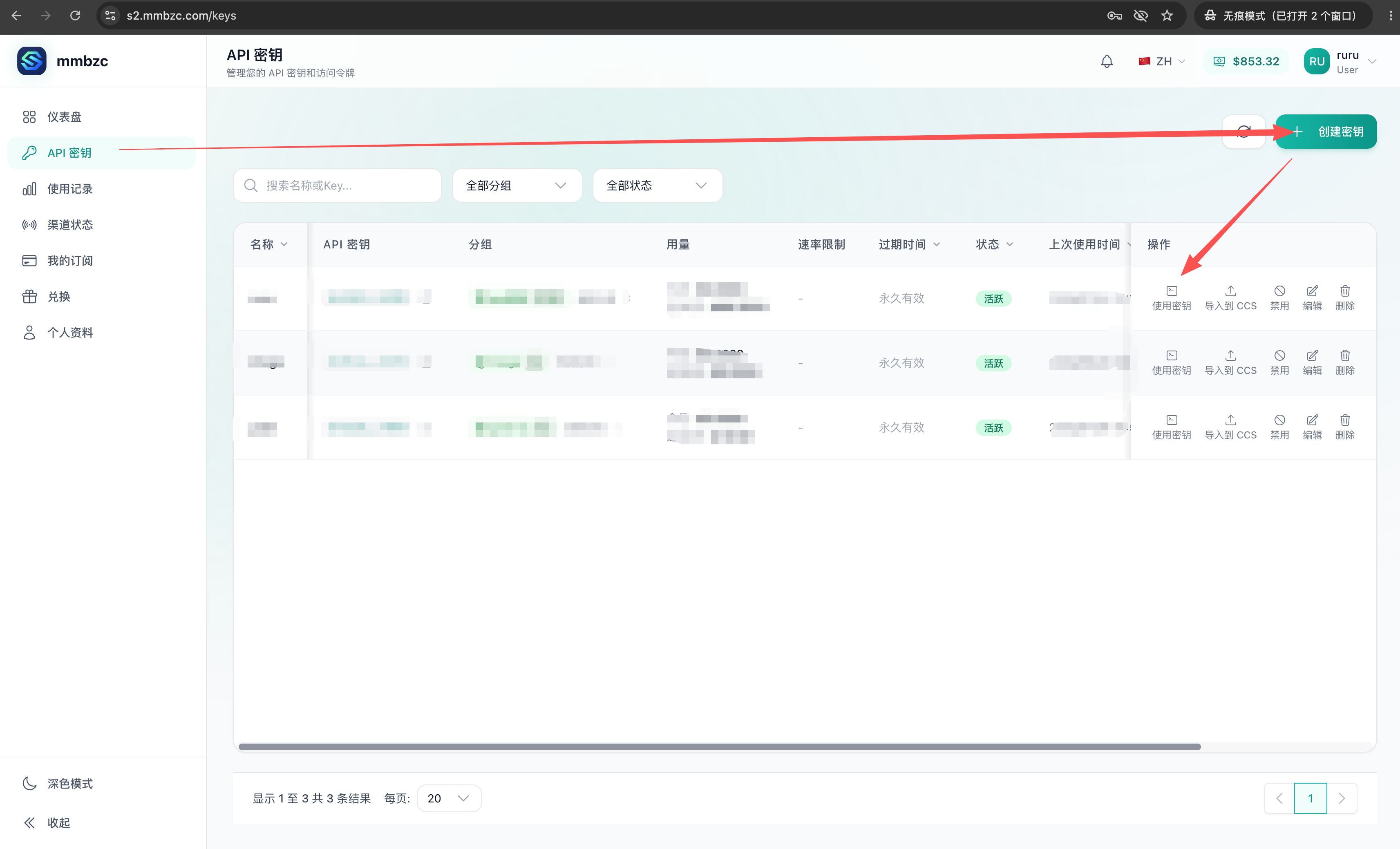Screen dimensions: 1400x849
Task: Click 使用密钥 in the third row
Action: [x=1172, y=428]
